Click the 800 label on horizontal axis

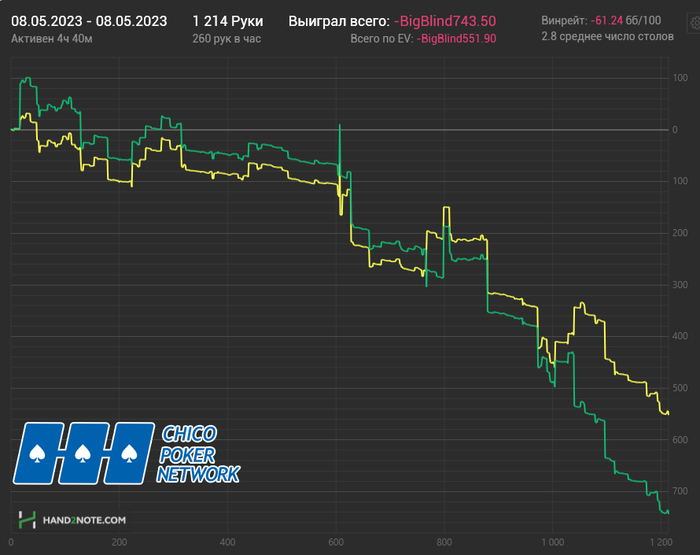coord(444,542)
